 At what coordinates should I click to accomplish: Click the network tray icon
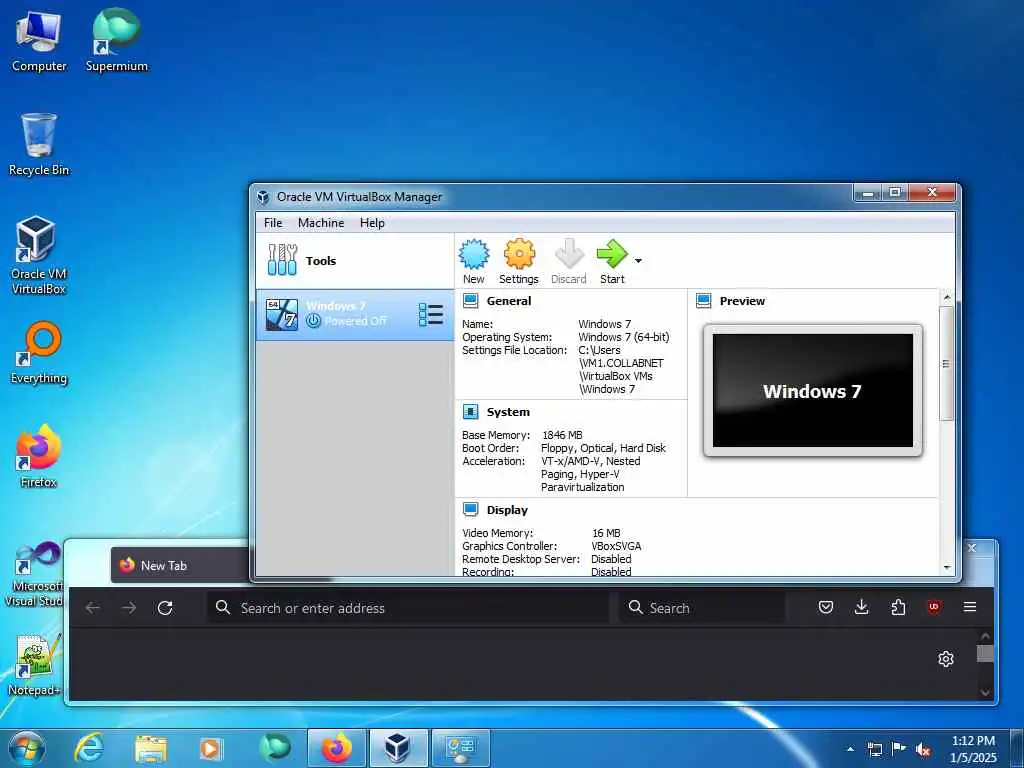[874, 749]
